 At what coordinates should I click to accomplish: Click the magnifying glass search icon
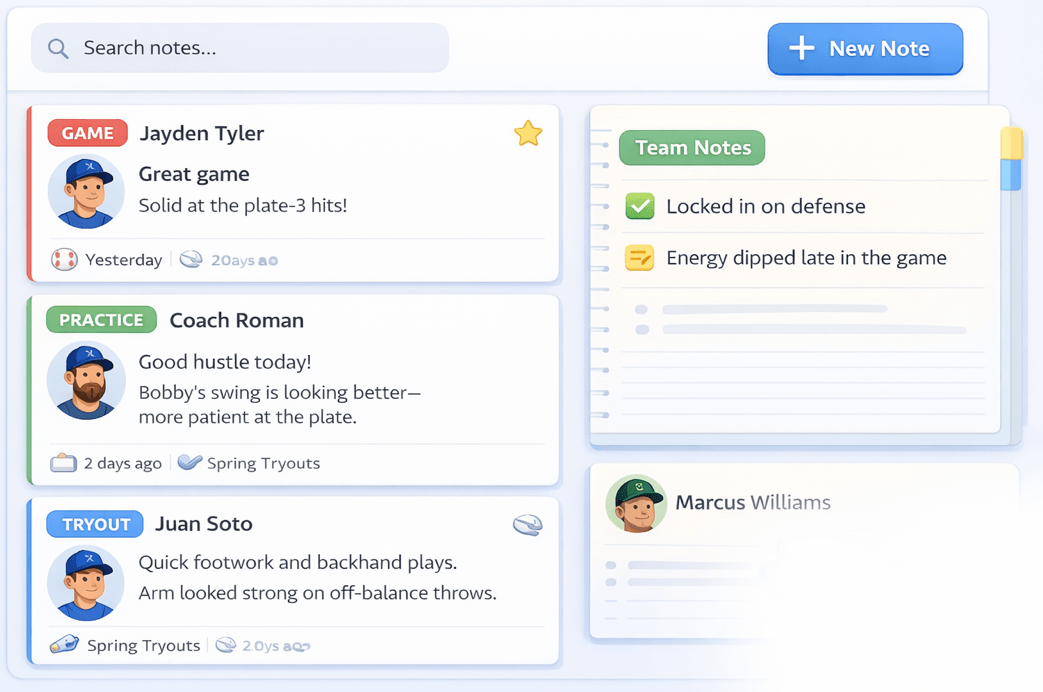pos(58,49)
